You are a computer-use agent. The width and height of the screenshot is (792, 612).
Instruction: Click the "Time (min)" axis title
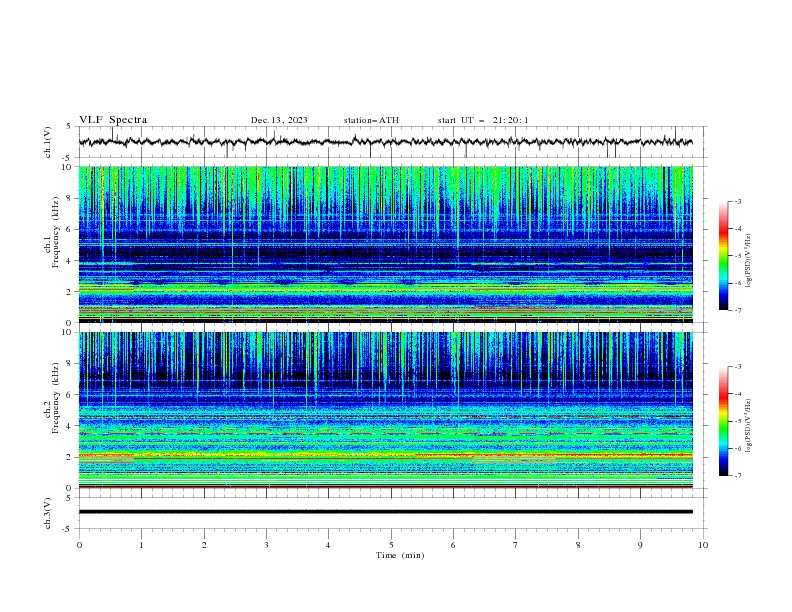[x=400, y=555]
